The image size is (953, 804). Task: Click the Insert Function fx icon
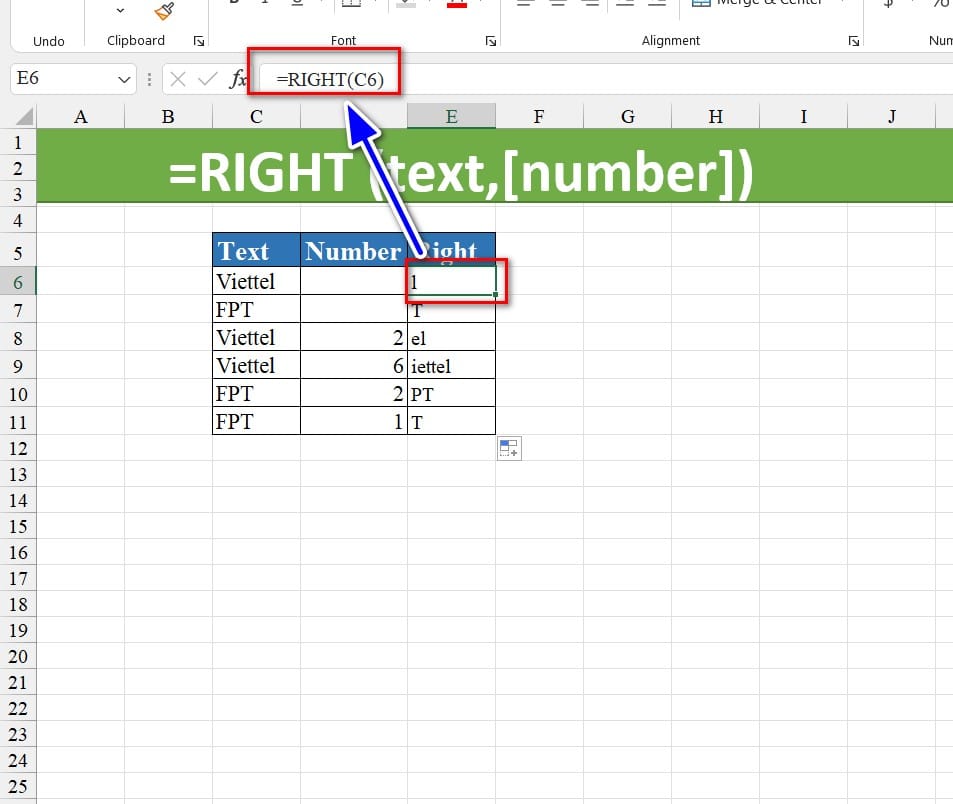(x=238, y=79)
